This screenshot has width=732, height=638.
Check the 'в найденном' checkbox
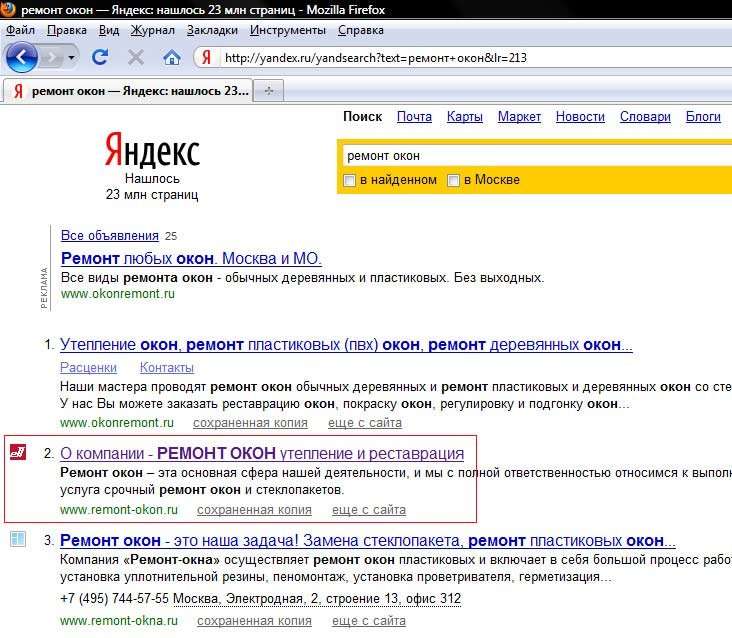click(x=349, y=180)
